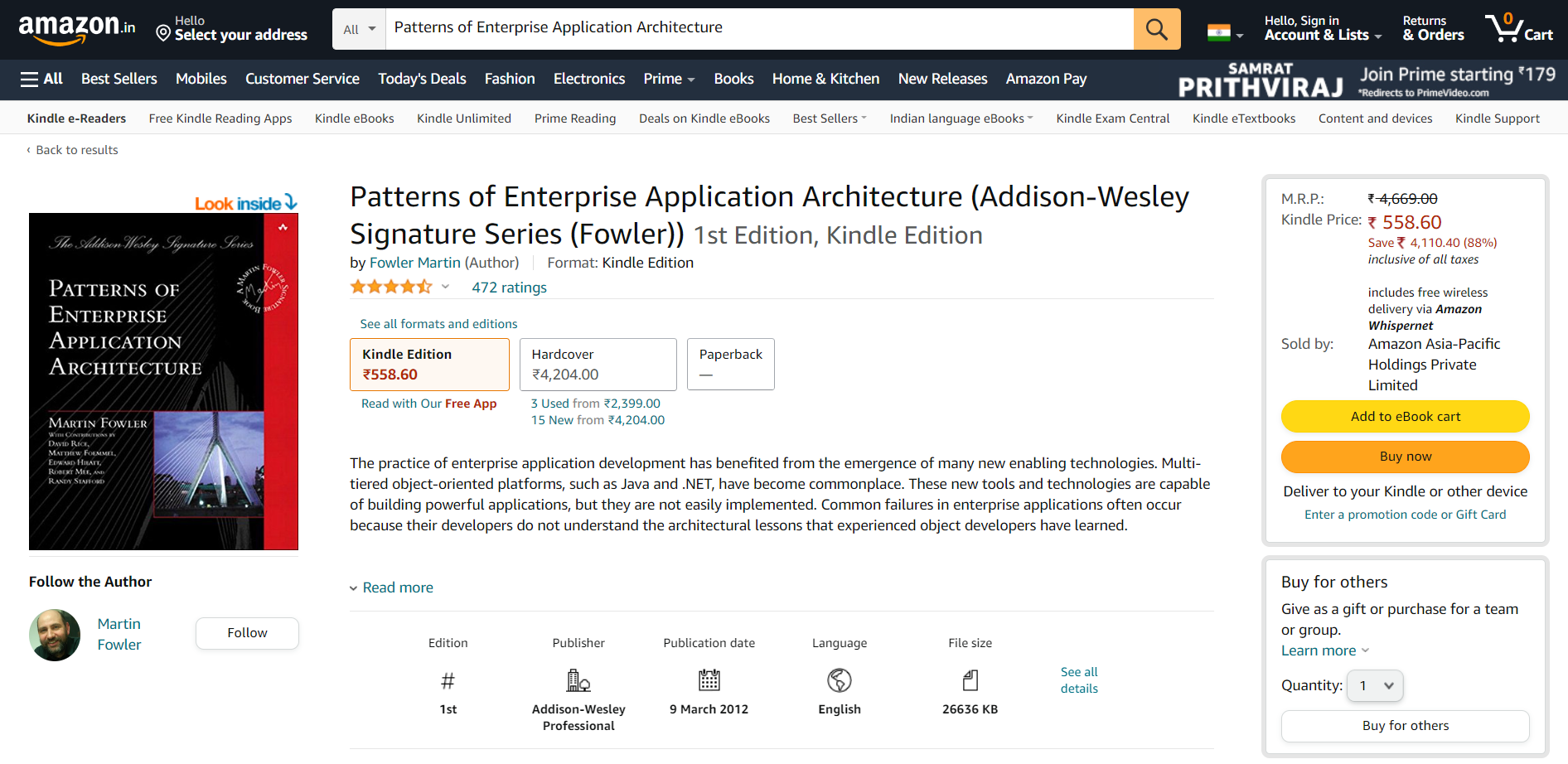This screenshot has width=1568, height=764.
Task: Click Add to eBook cart button
Action: pos(1406,417)
